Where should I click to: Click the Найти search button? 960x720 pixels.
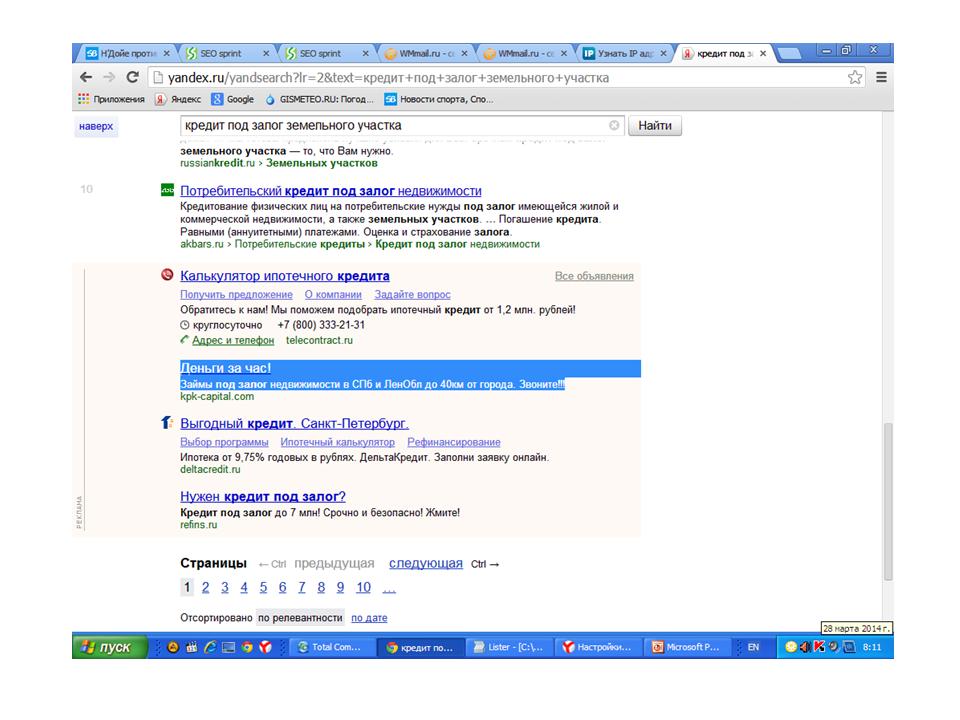655,126
